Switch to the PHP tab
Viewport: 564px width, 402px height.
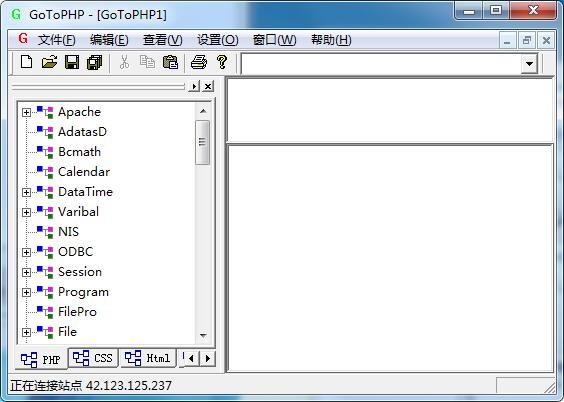tap(41, 359)
